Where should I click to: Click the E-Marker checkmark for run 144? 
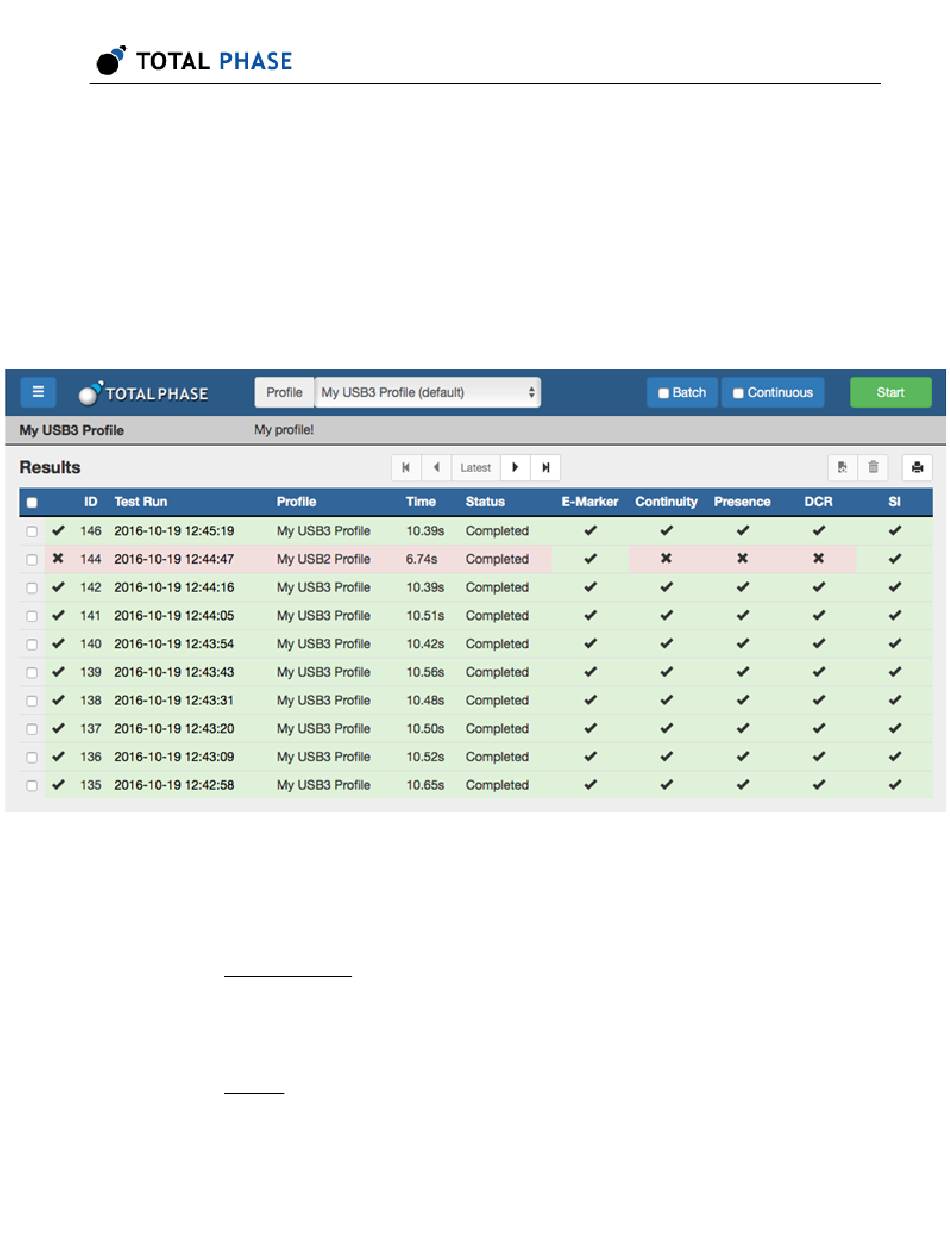(x=590, y=559)
